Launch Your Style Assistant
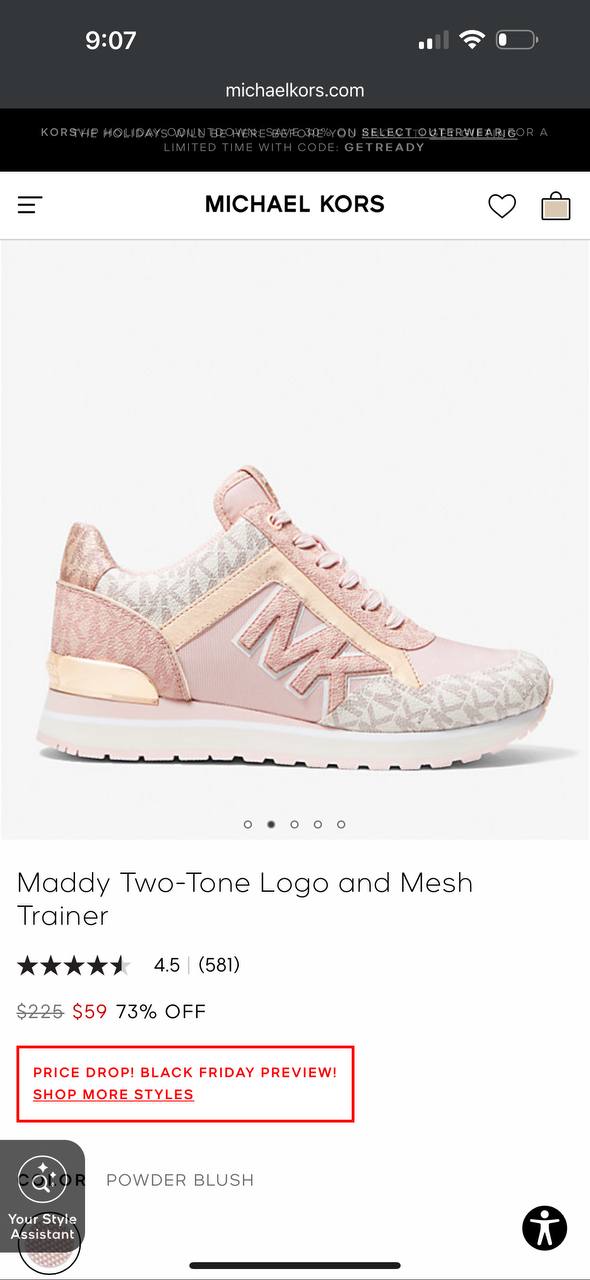The height and width of the screenshot is (1280, 590). pos(42,1196)
